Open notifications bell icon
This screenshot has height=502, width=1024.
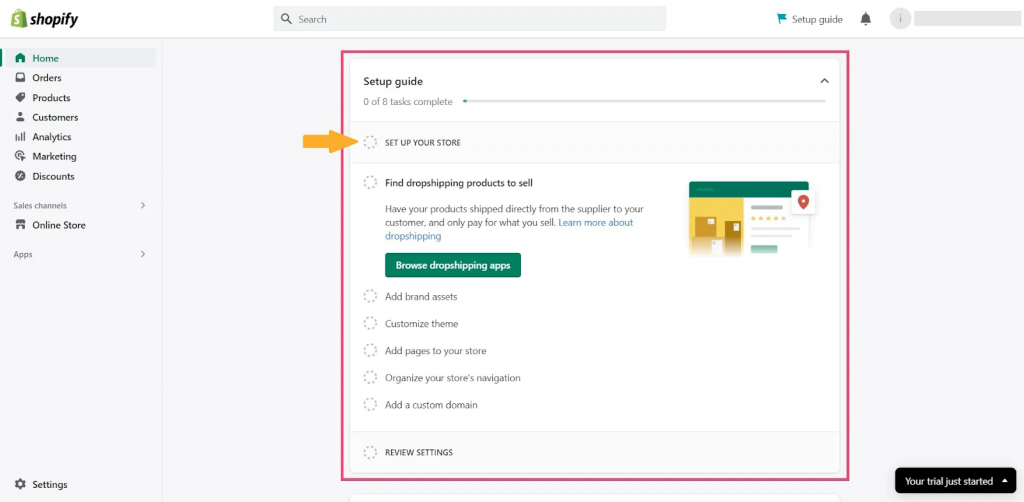(x=865, y=19)
